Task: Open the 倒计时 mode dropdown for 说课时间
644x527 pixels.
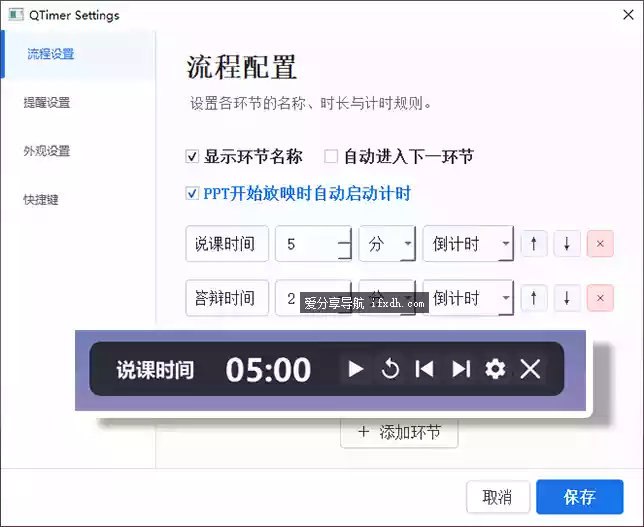Action: 468,244
